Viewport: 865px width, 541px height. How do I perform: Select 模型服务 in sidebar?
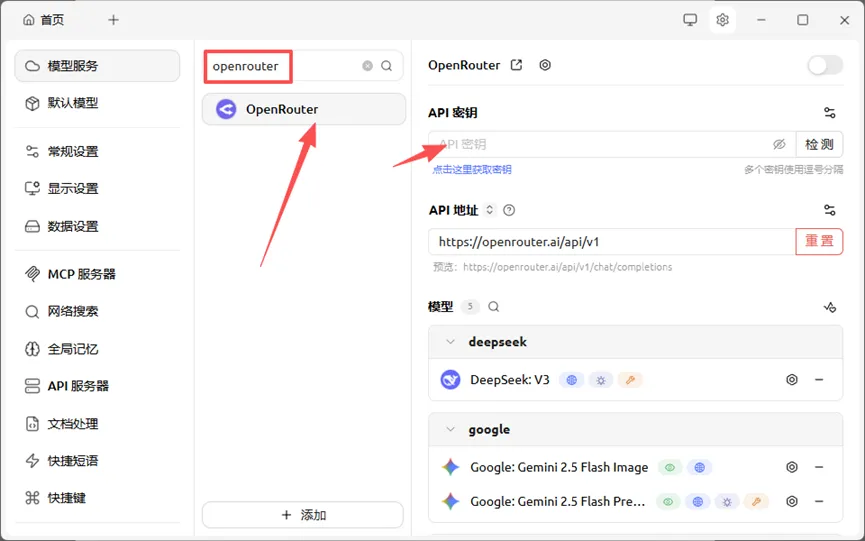(97, 66)
